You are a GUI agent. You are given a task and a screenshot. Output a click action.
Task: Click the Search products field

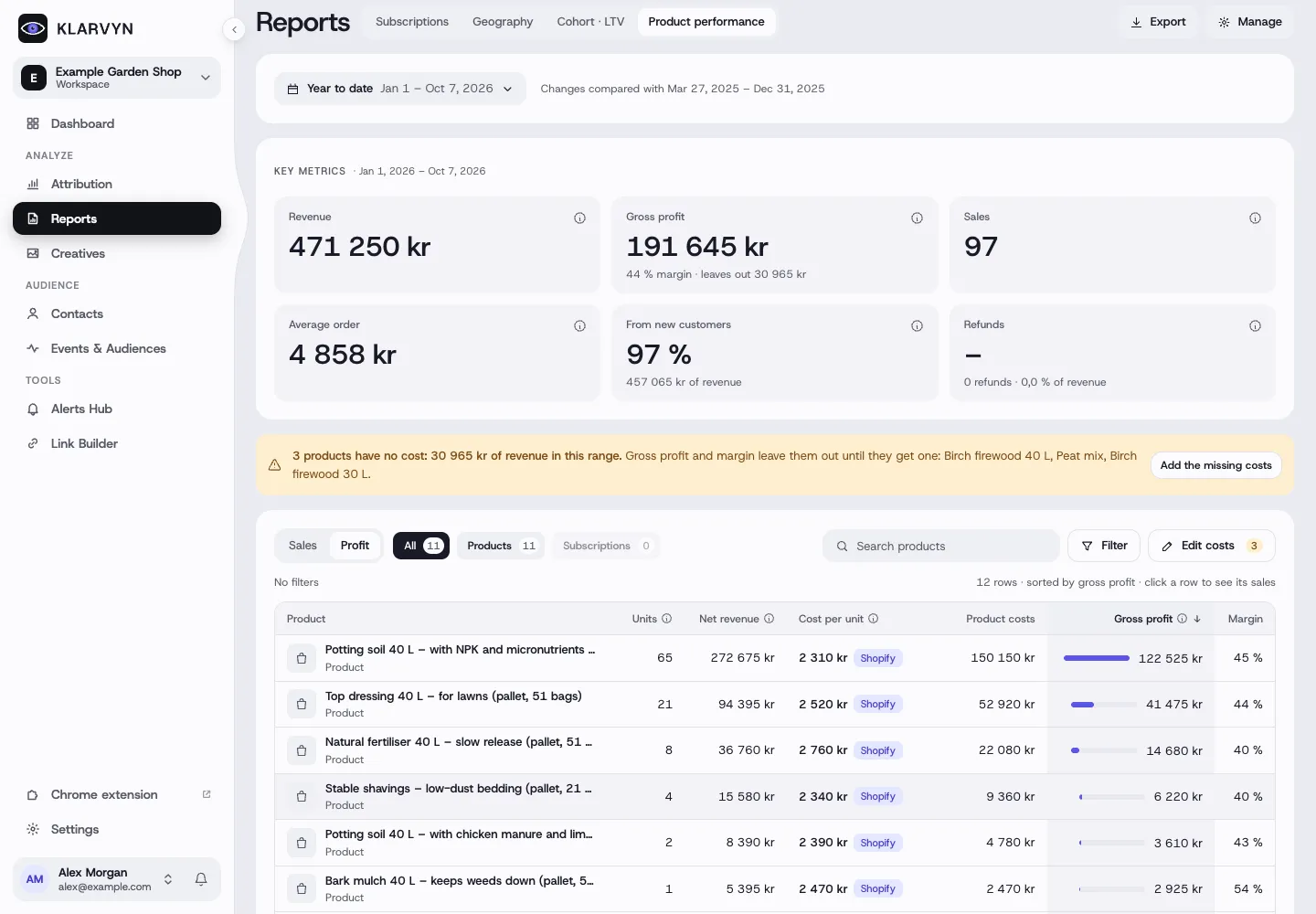pos(940,546)
